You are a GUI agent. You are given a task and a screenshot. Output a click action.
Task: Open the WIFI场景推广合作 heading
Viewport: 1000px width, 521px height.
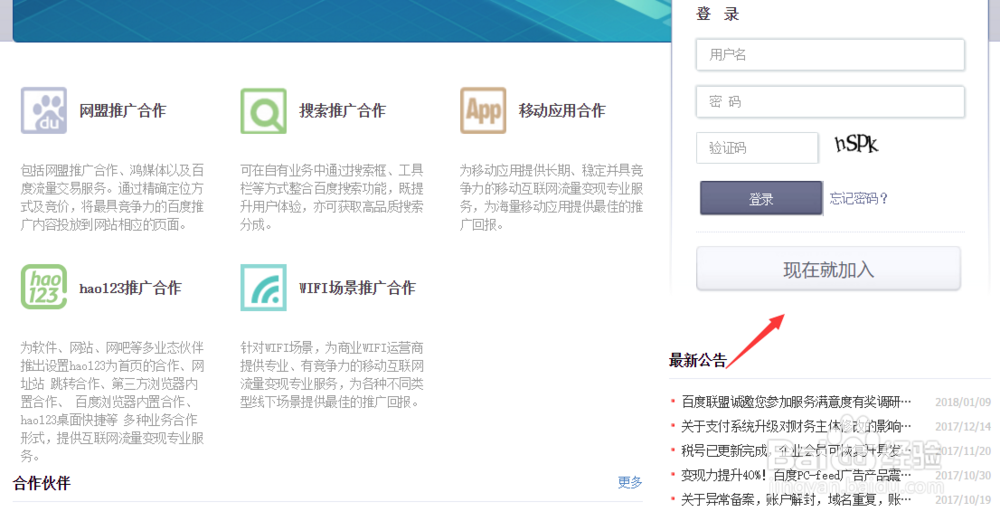357,288
